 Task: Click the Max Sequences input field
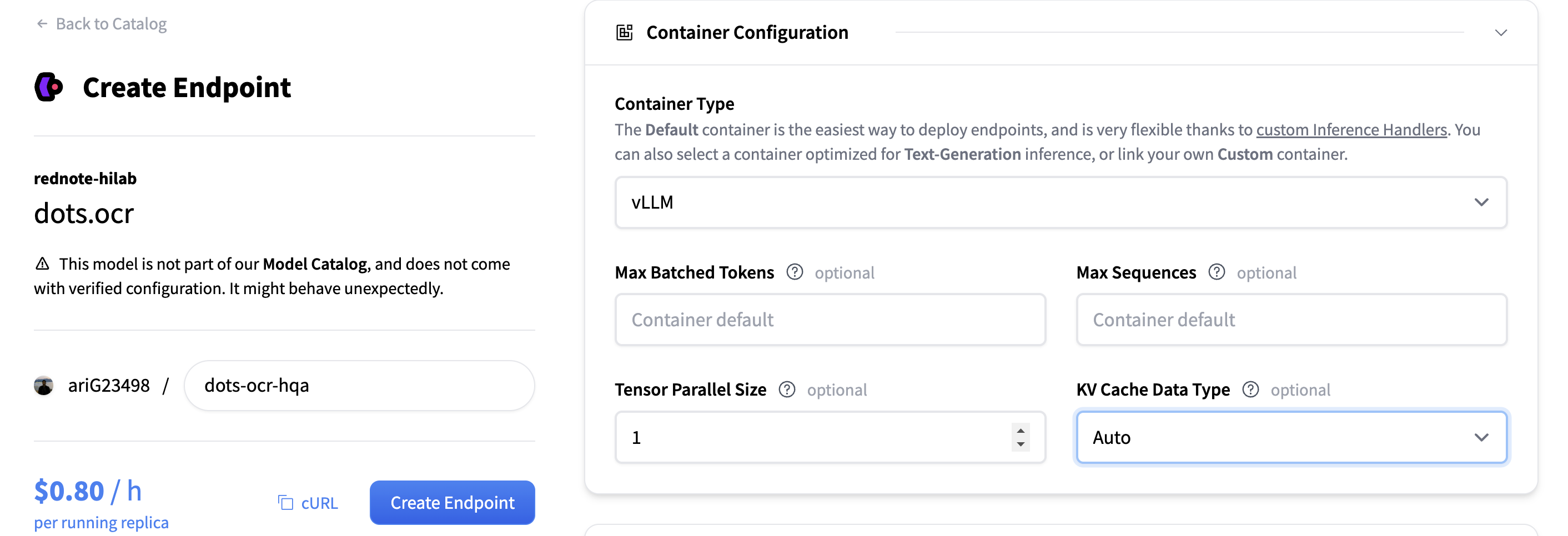[1290, 319]
